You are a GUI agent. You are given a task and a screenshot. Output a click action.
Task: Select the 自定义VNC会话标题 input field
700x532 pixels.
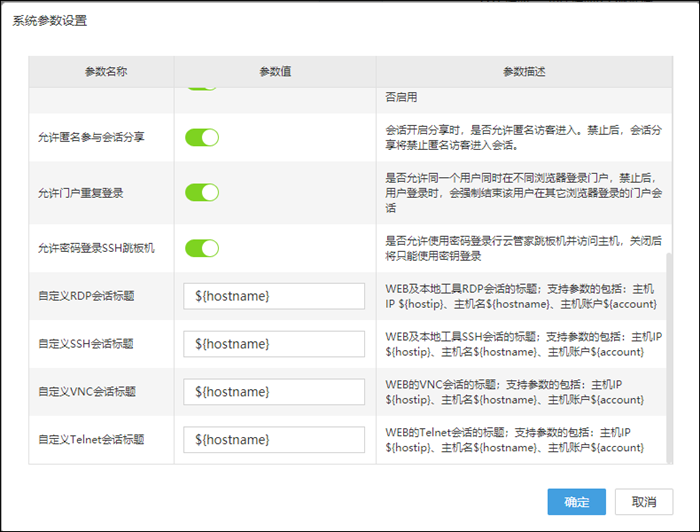click(274, 392)
